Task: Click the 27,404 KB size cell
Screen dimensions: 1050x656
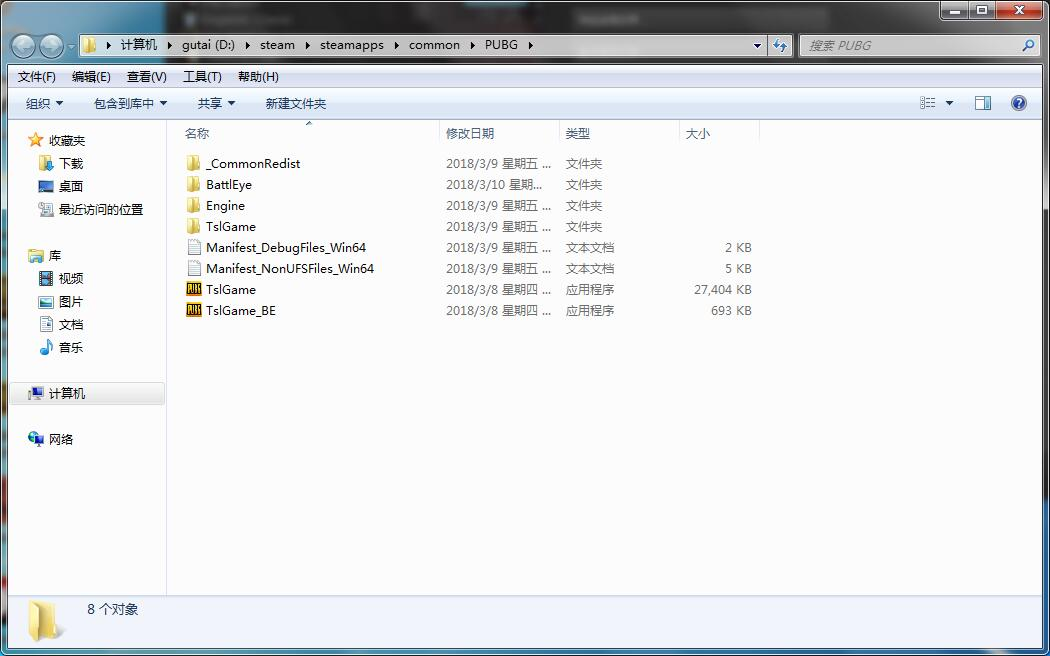Action: click(x=723, y=290)
